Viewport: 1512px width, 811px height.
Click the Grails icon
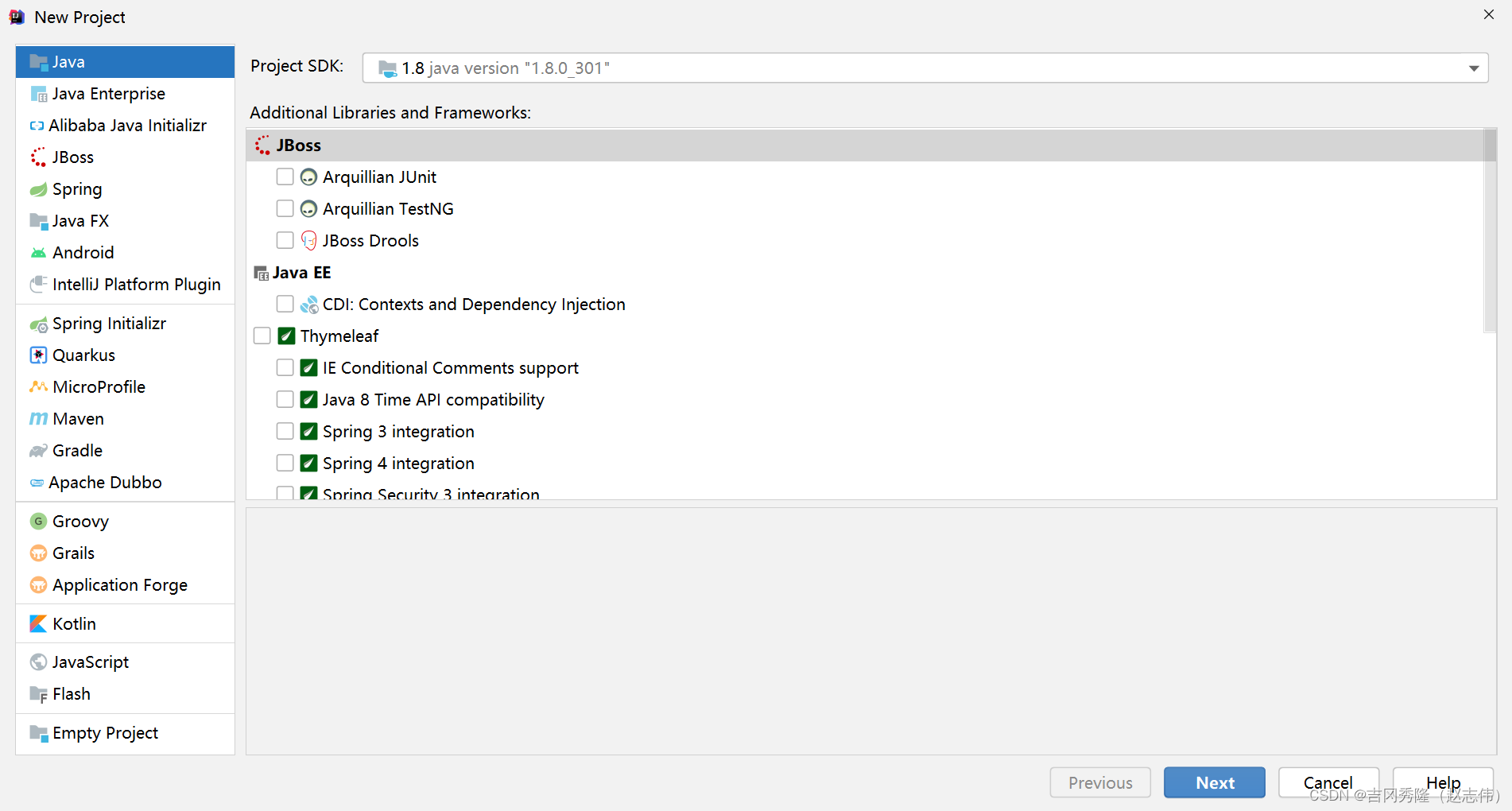(38, 553)
